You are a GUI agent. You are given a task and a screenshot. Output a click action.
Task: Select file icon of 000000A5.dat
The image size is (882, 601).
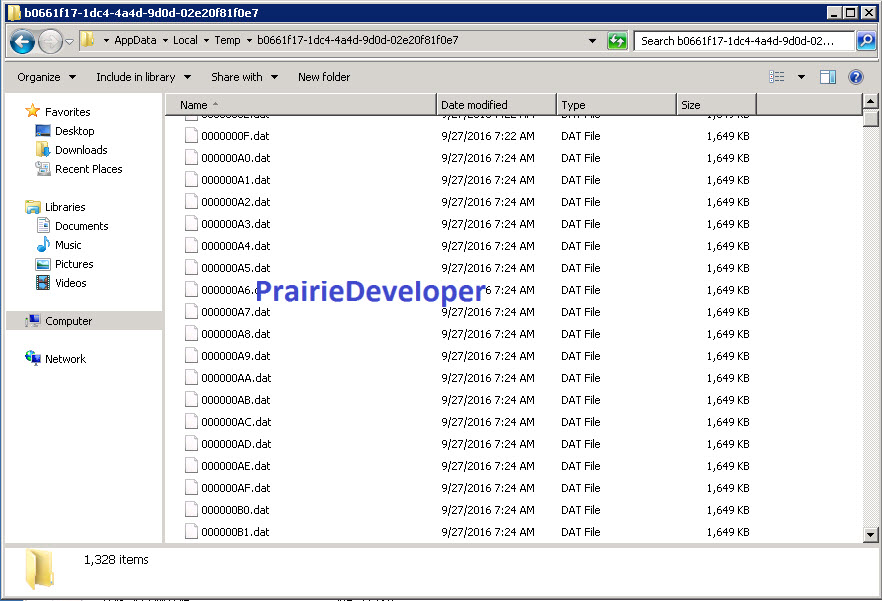point(191,267)
